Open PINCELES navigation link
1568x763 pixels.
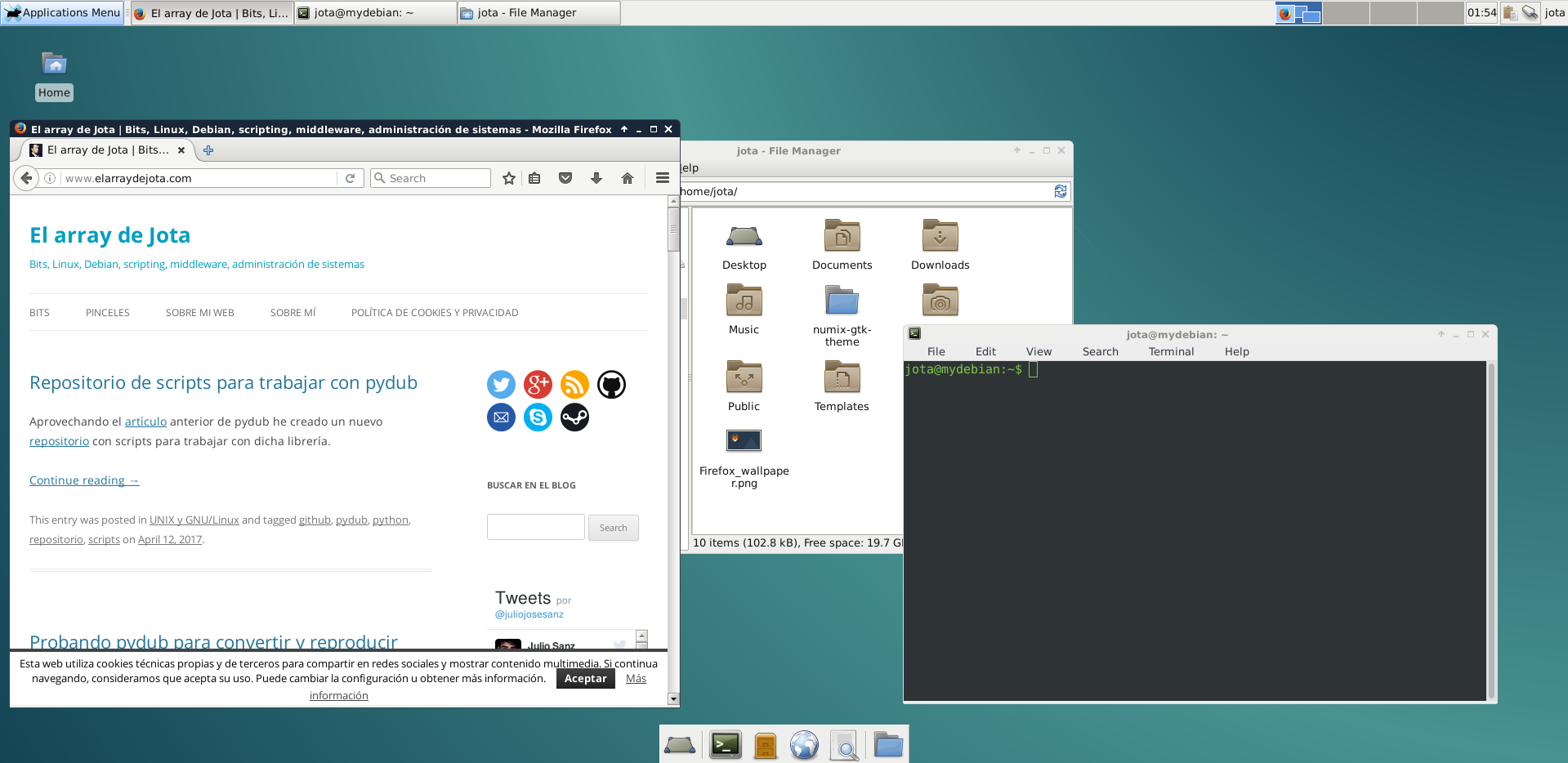pos(108,313)
